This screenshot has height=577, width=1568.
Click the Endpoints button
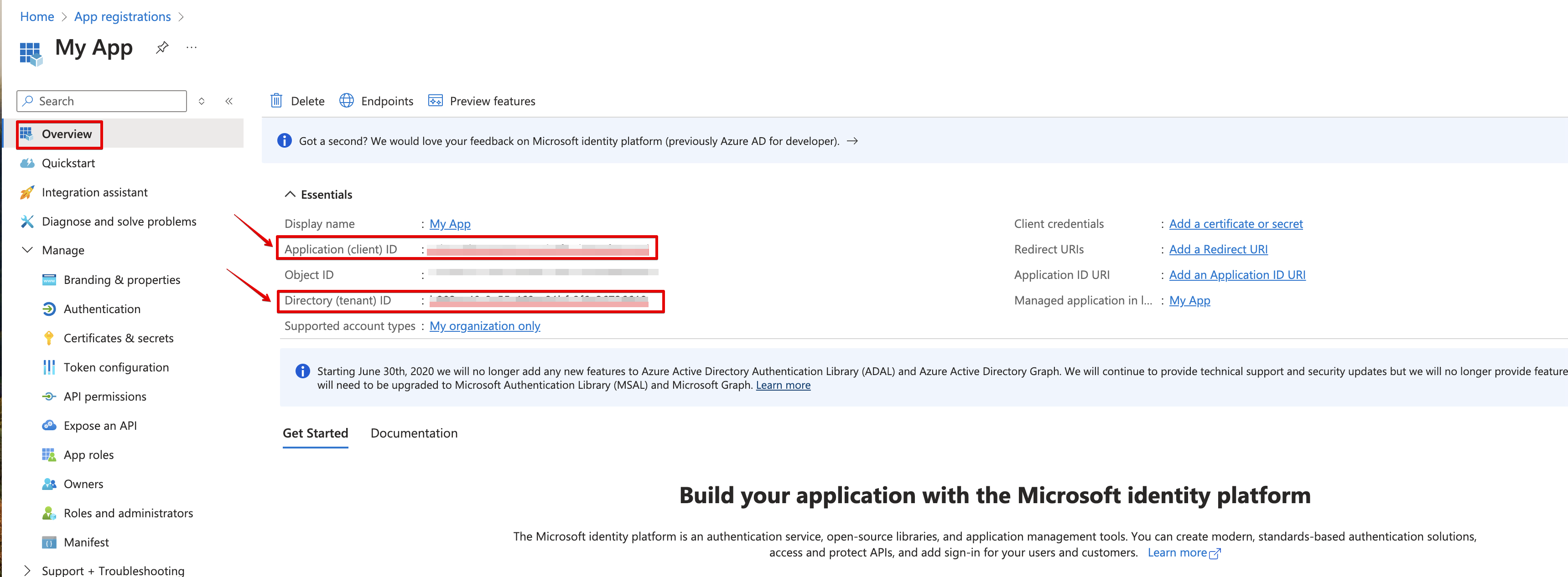pos(376,101)
